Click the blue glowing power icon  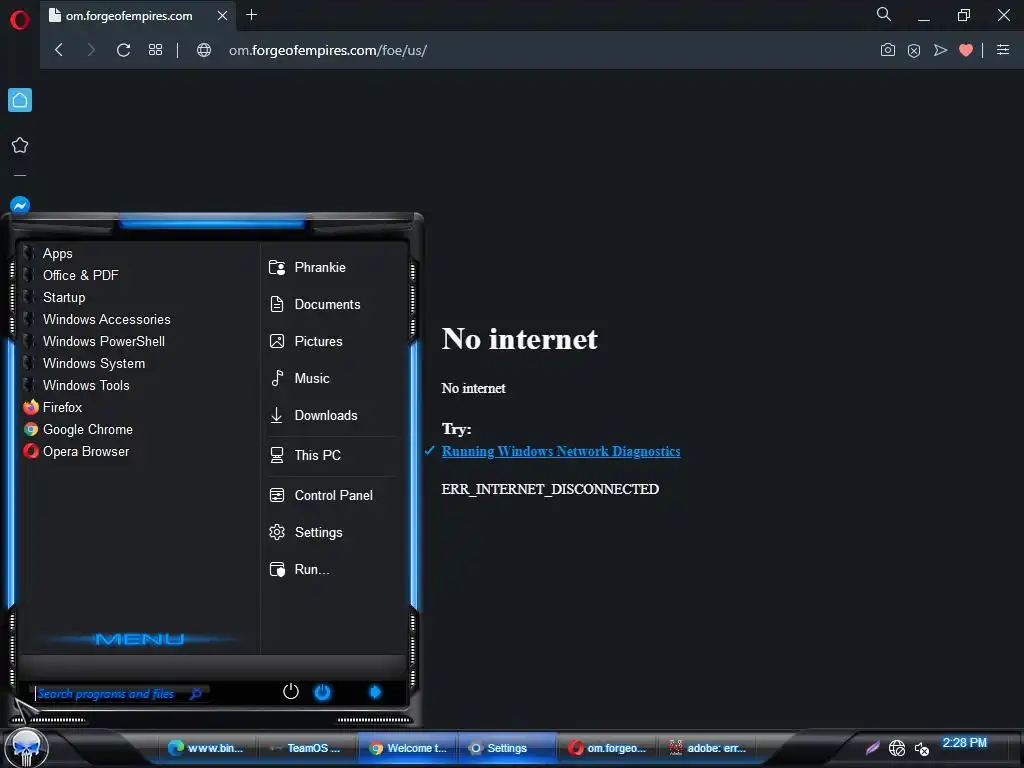pyautogui.click(x=323, y=692)
